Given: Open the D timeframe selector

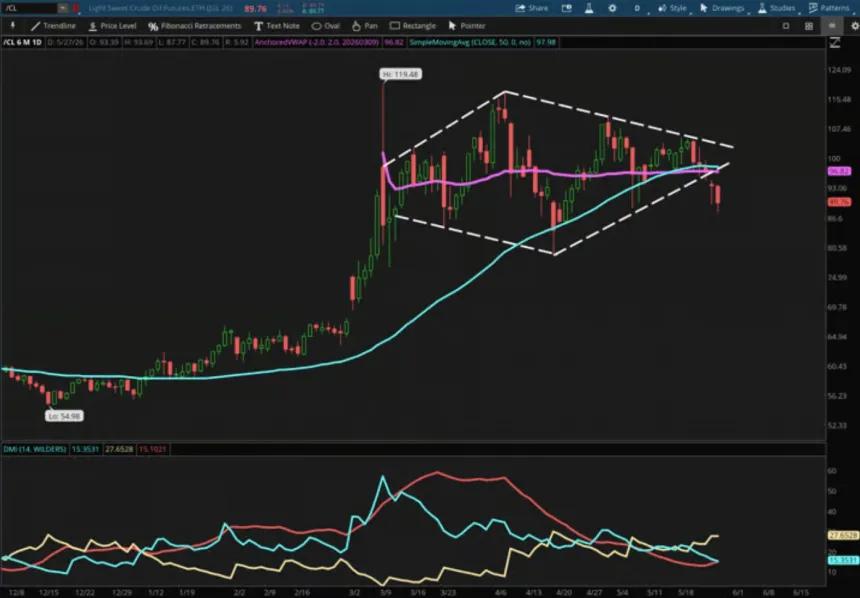Looking at the screenshot, I should coord(638,8).
